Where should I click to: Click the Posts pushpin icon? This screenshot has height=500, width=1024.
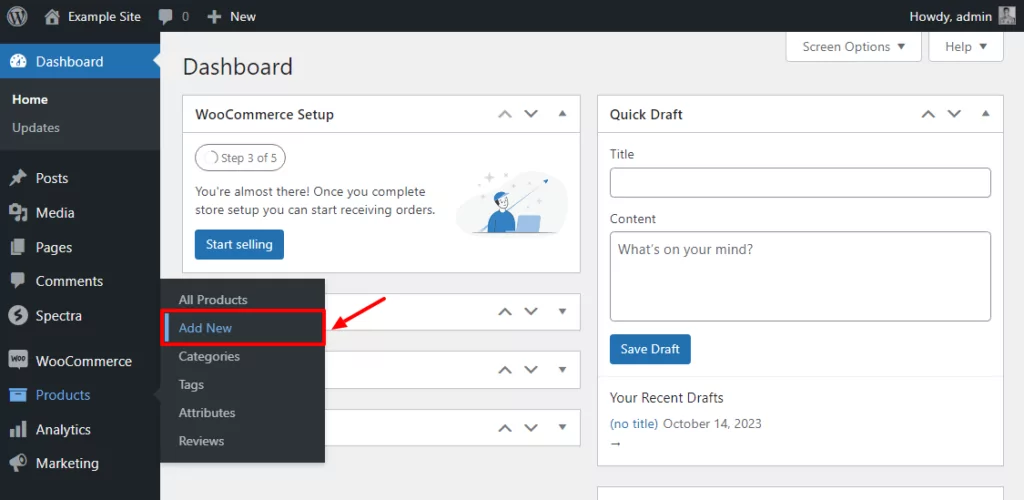(x=18, y=178)
